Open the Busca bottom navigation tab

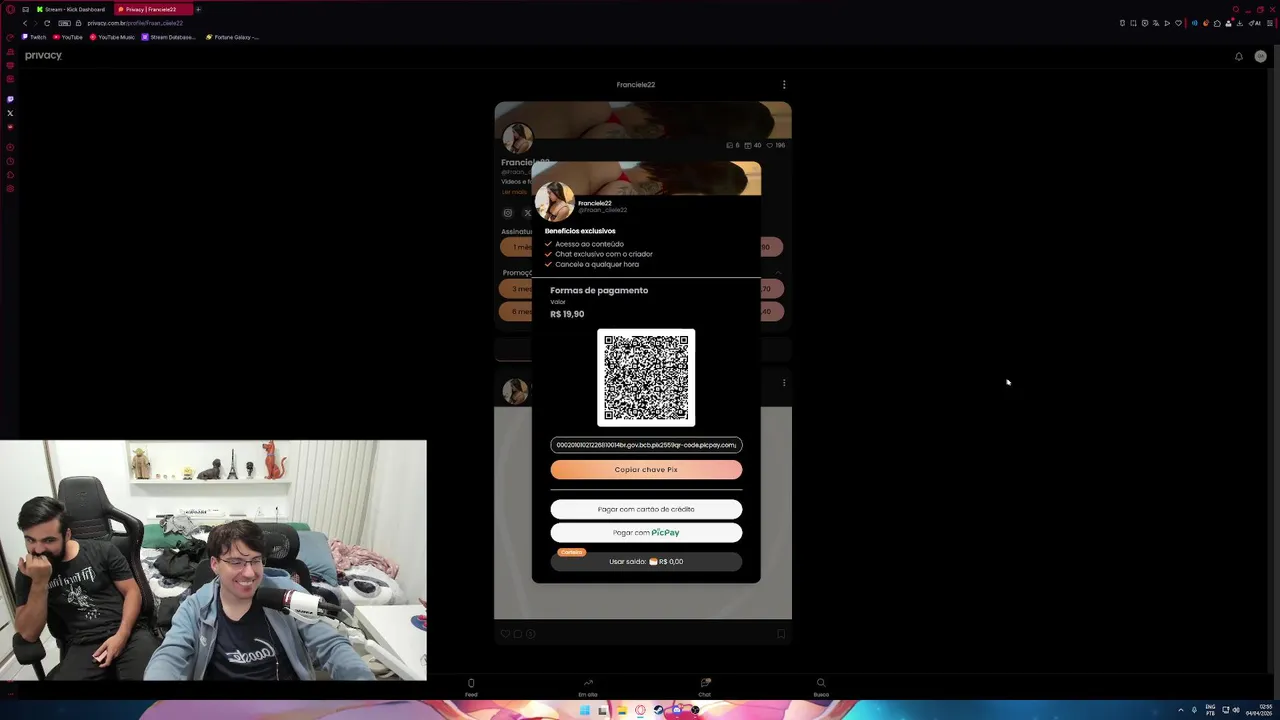[821, 688]
